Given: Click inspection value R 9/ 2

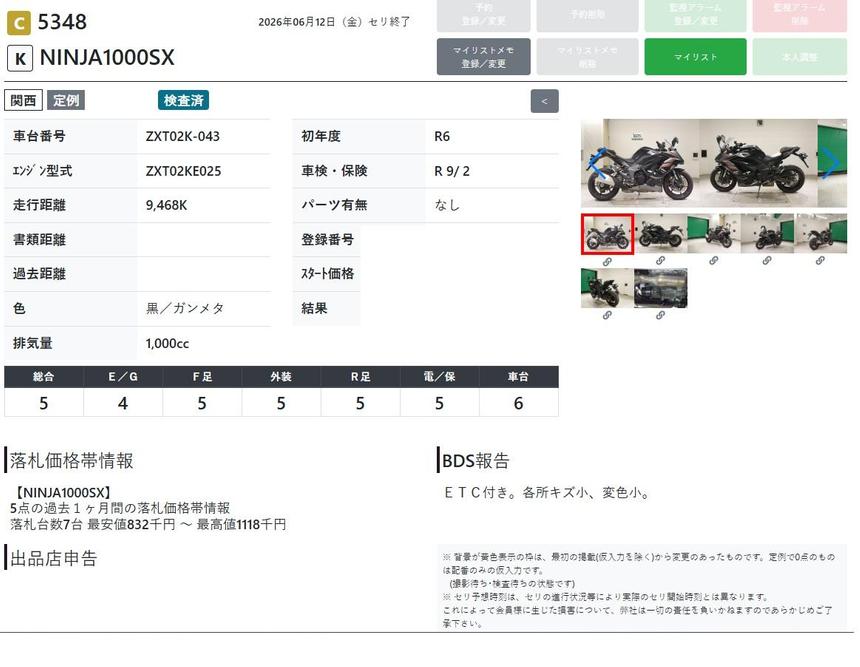Looking at the screenshot, I should tap(452, 171).
